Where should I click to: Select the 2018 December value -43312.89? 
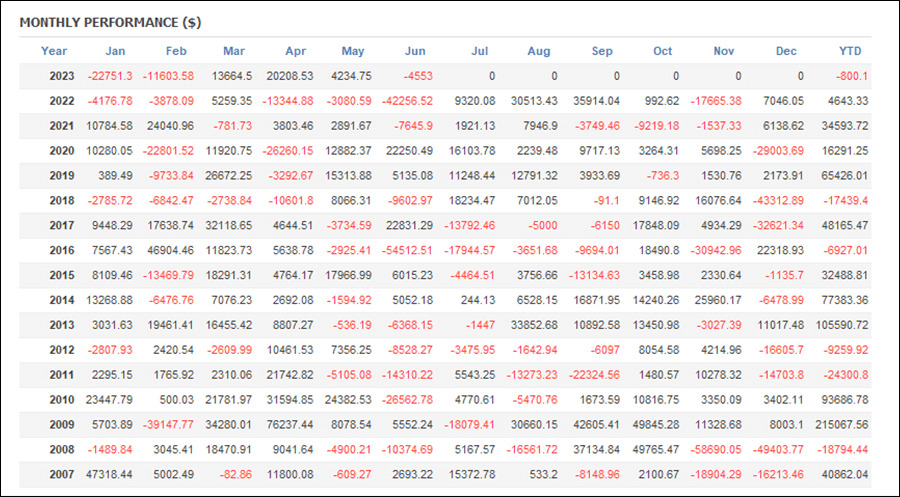[778, 201]
